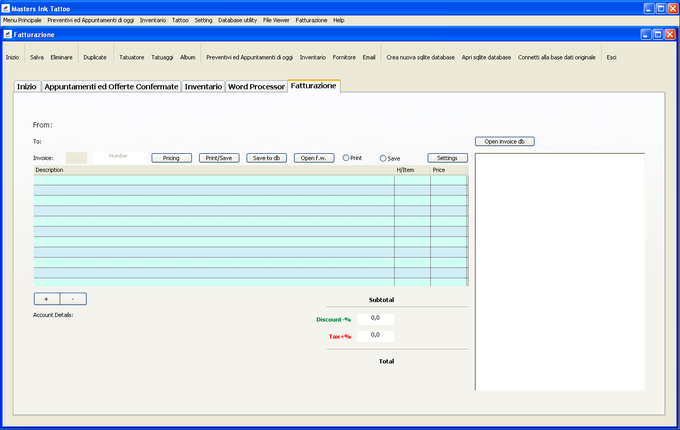
Task: Close the inner Fatturazione window
Action: click(670, 35)
